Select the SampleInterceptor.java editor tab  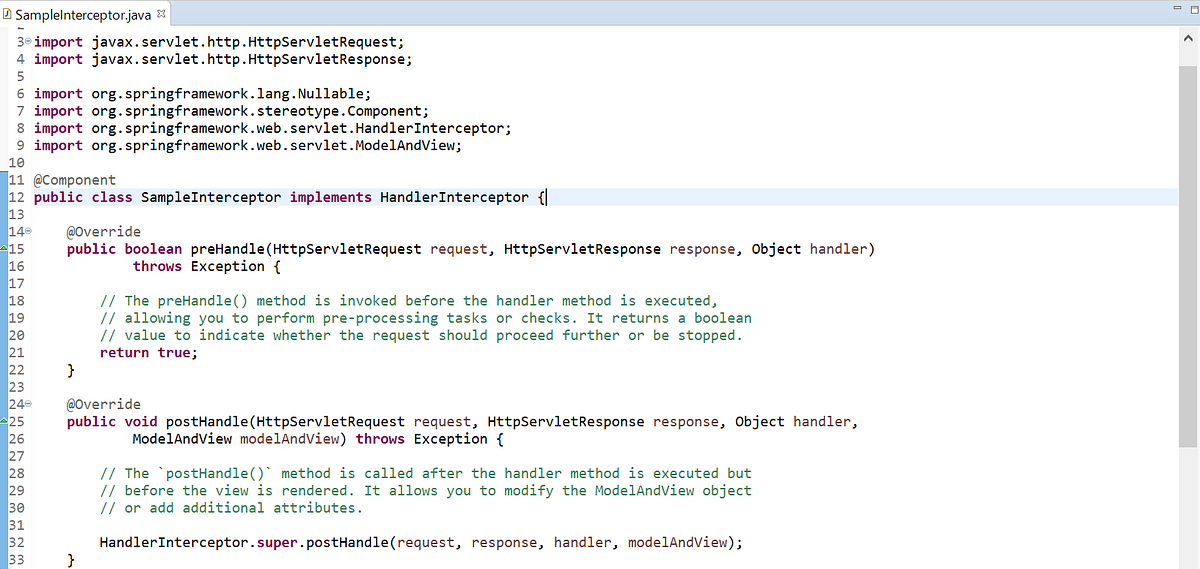click(84, 15)
